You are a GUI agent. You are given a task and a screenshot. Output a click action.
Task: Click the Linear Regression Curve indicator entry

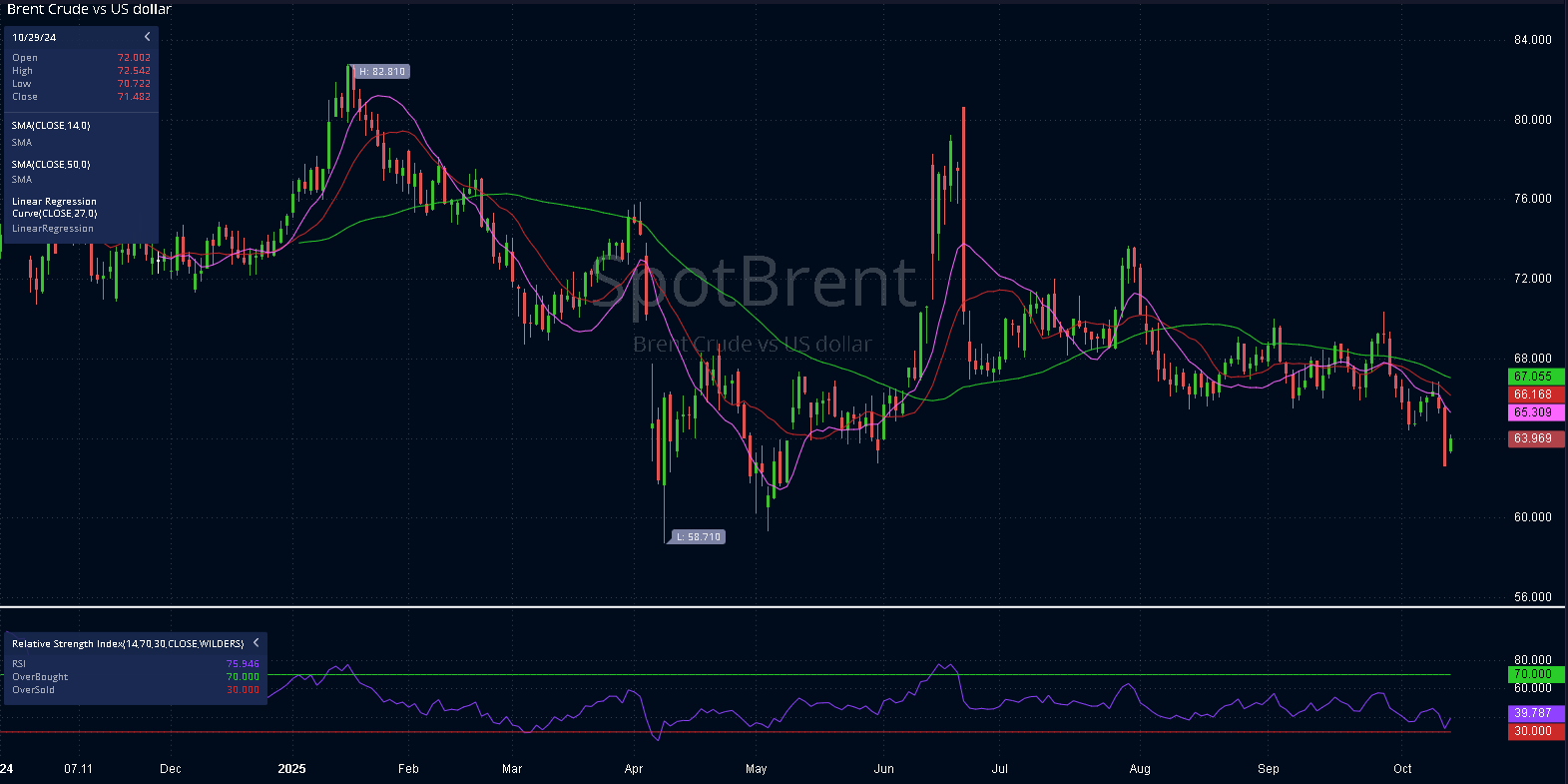pyautogui.click(x=54, y=207)
